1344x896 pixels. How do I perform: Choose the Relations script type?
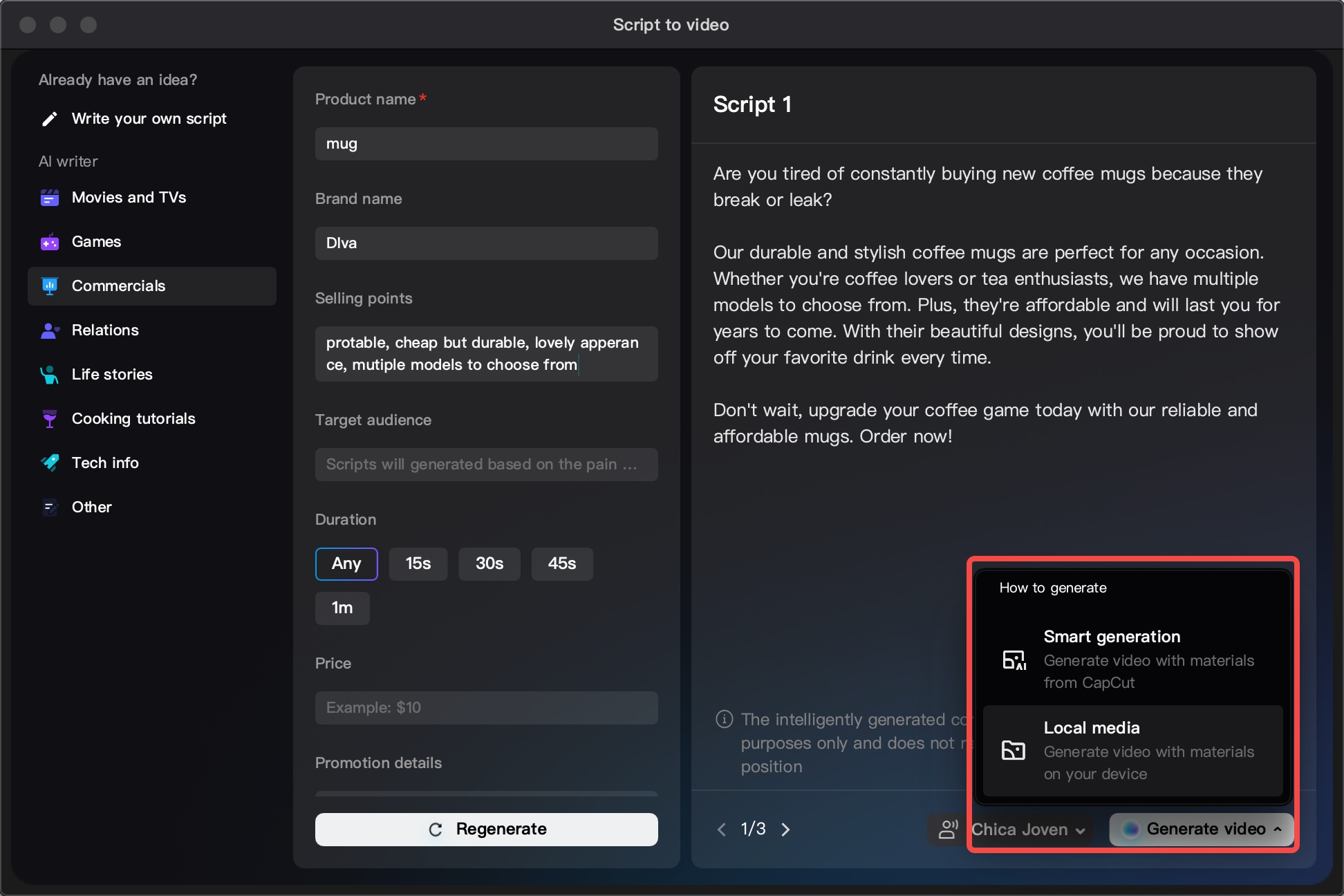(104, 330)
